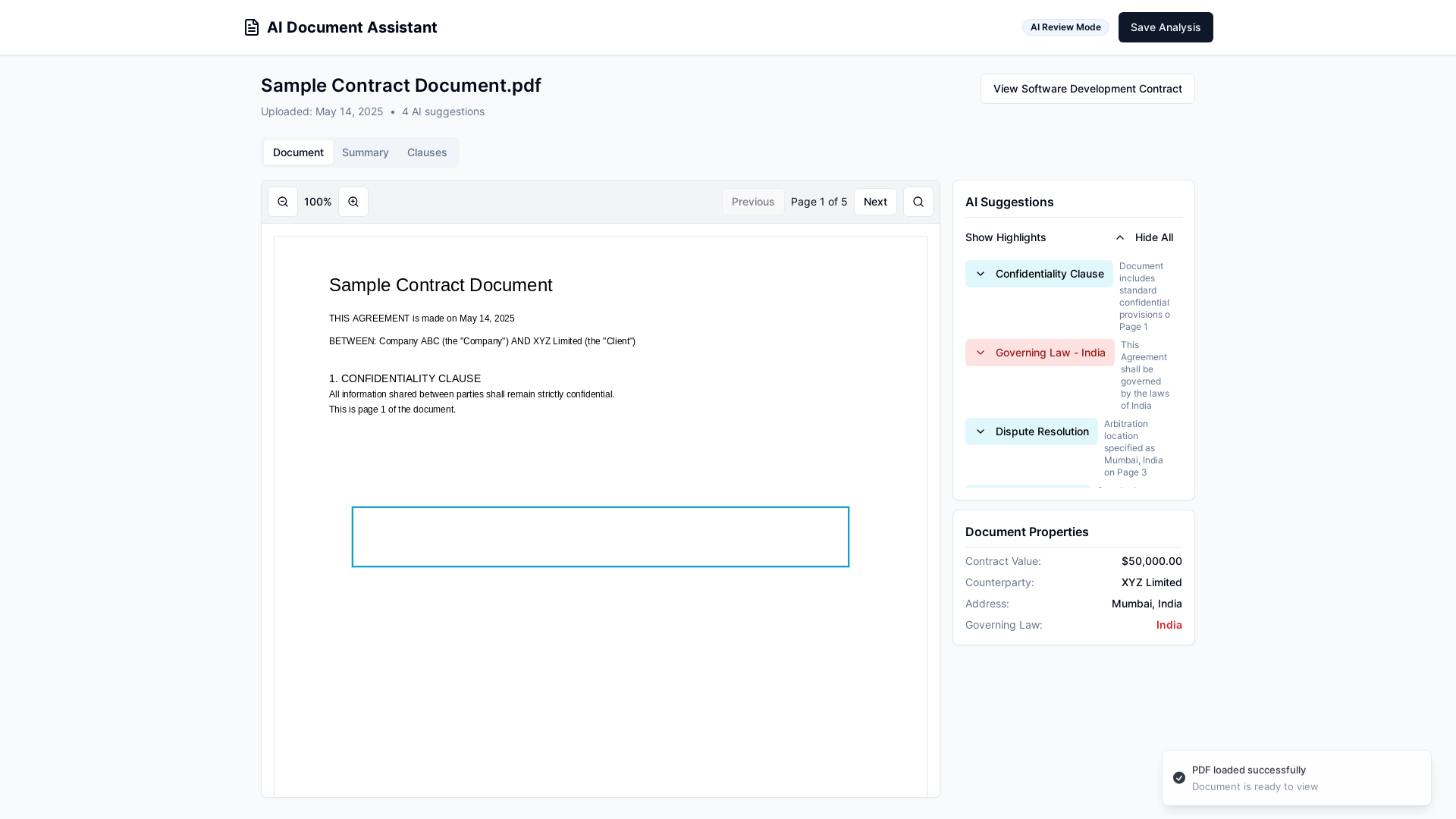Click the checkmark icon in the PDF loaded toast
Viewport: 1456px width, 819px height.
[x=1179, y=778]
